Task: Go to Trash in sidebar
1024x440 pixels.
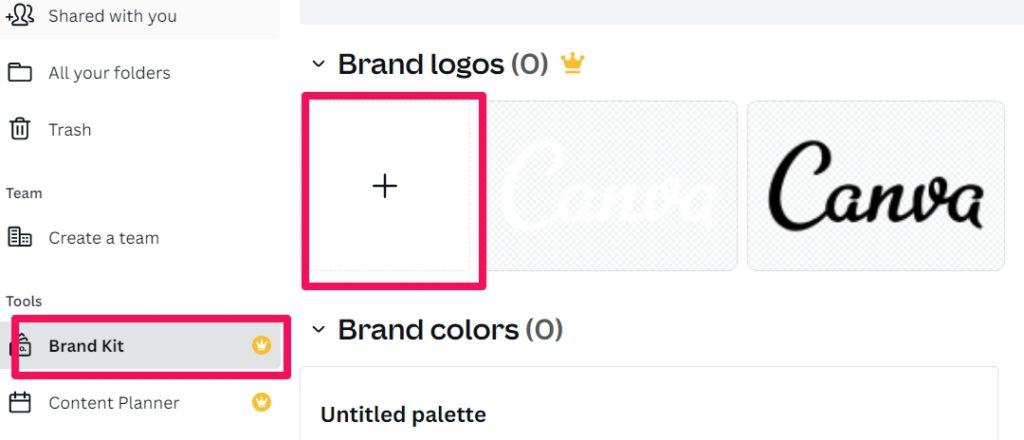Action: [70, 129]
